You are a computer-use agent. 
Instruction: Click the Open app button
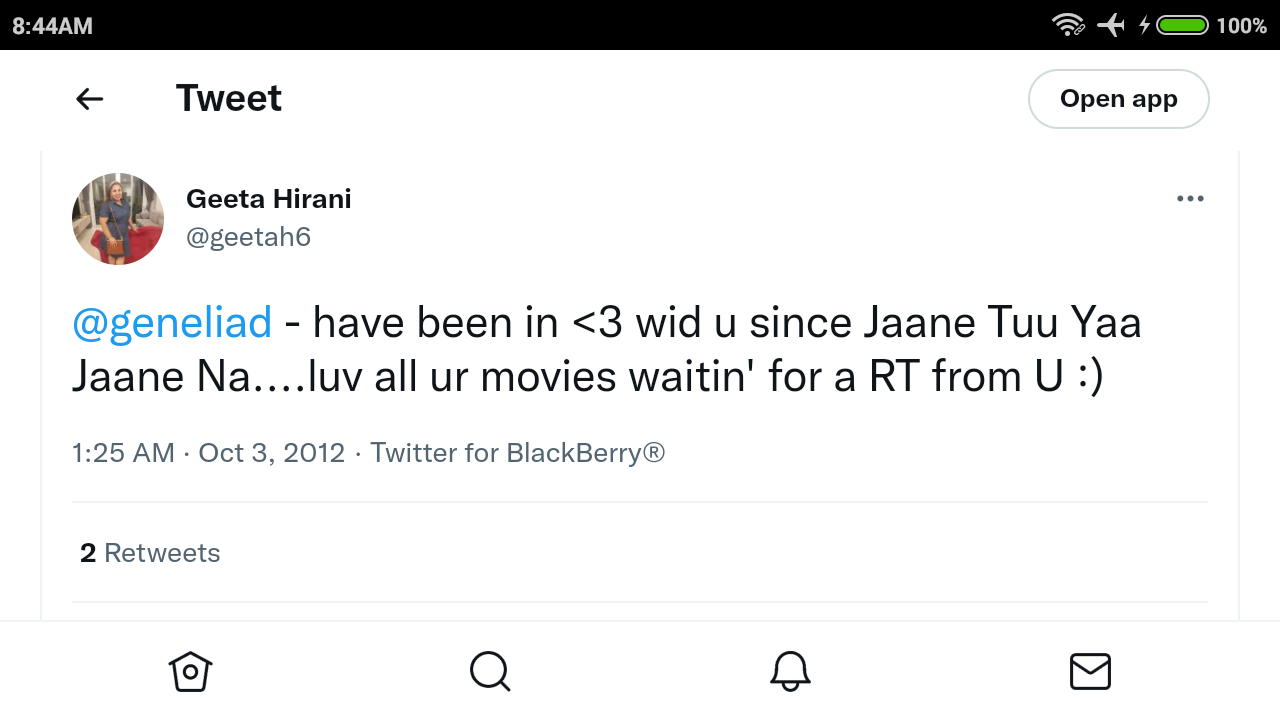coord(1119,99)
